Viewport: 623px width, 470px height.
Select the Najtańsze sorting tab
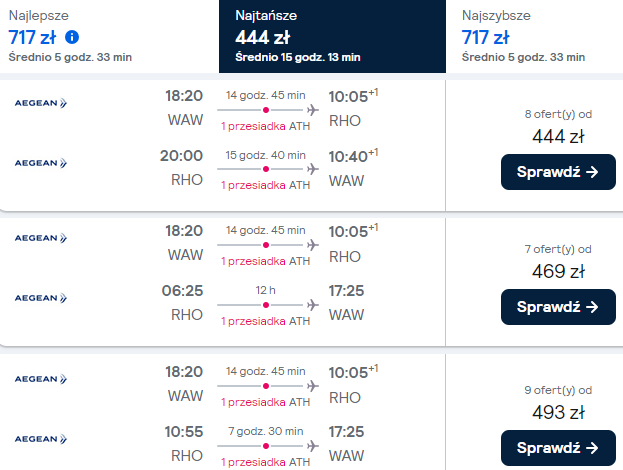[332, 37]
